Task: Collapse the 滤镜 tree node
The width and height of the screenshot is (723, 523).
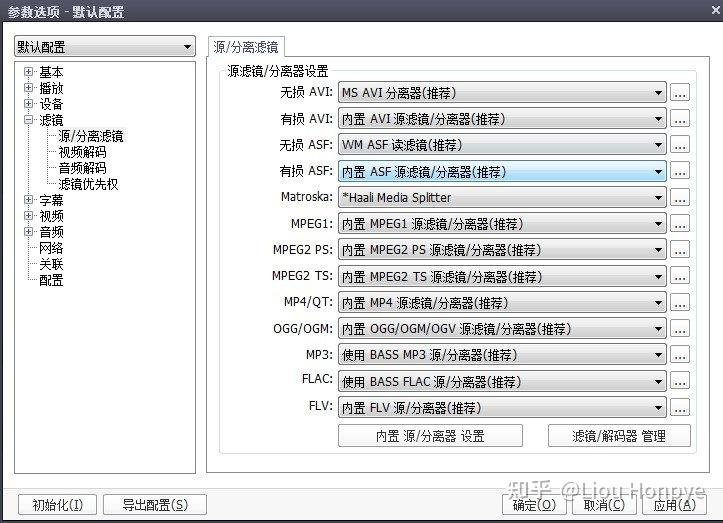Action: [x=29, y=120]
